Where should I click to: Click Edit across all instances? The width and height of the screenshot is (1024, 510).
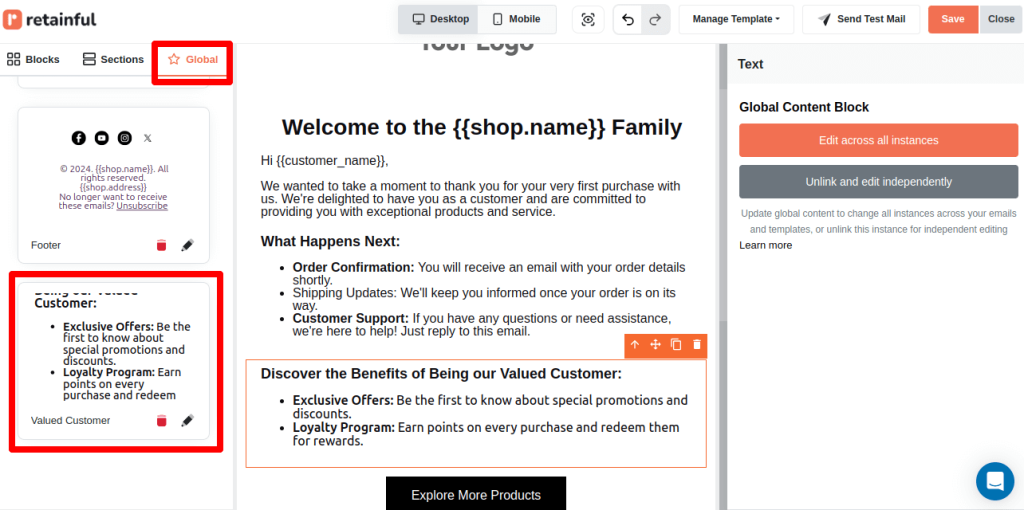[878, 140]
